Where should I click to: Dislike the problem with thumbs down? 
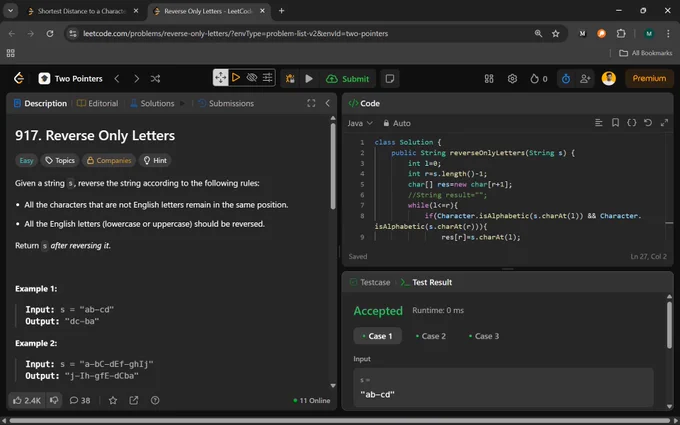(54, 400)
